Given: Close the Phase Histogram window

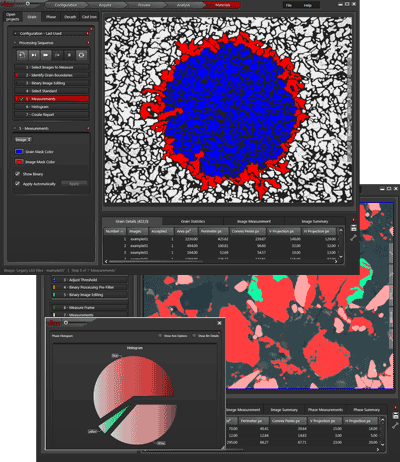Looking at the screenshot, I should point(219,323).
